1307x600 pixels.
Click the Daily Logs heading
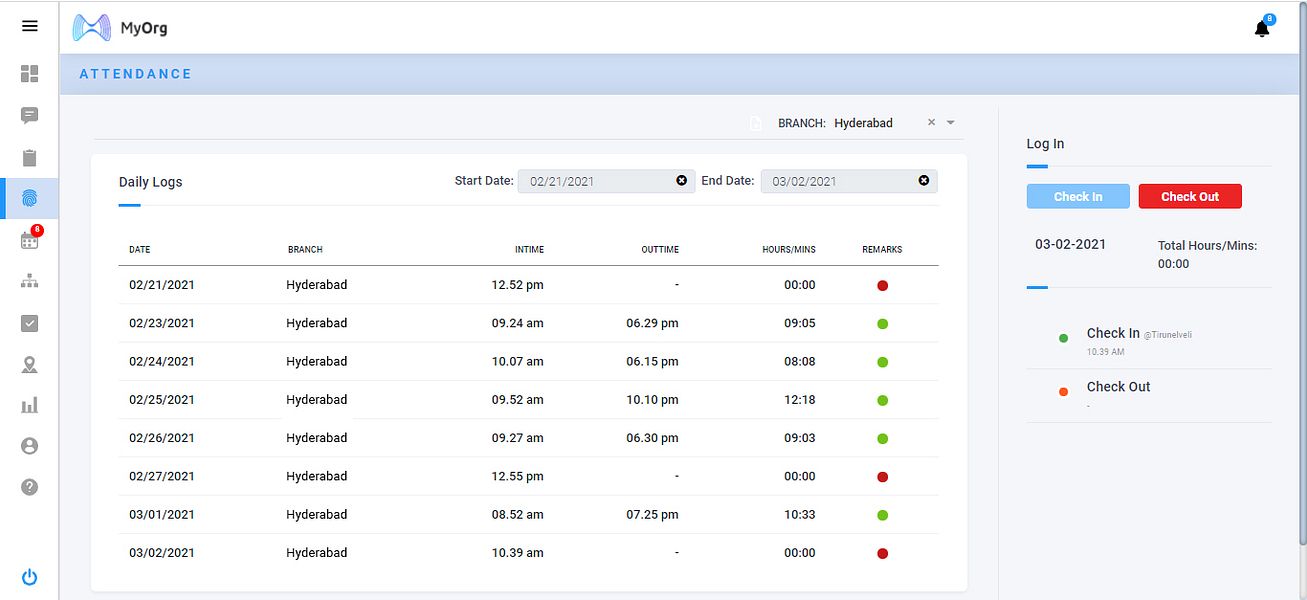pyautogui.click(x=151, y=182)
